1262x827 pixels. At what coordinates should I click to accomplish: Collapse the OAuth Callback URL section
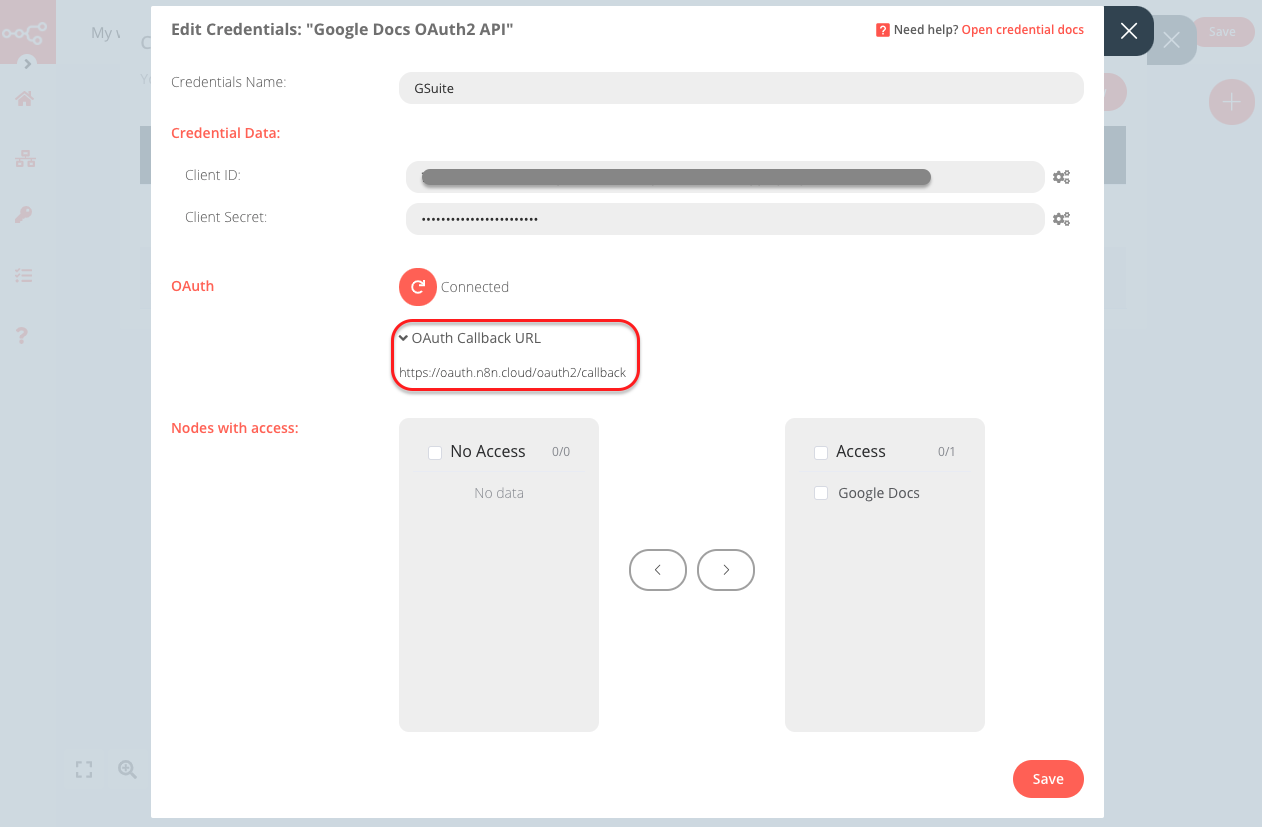(403, 338)
